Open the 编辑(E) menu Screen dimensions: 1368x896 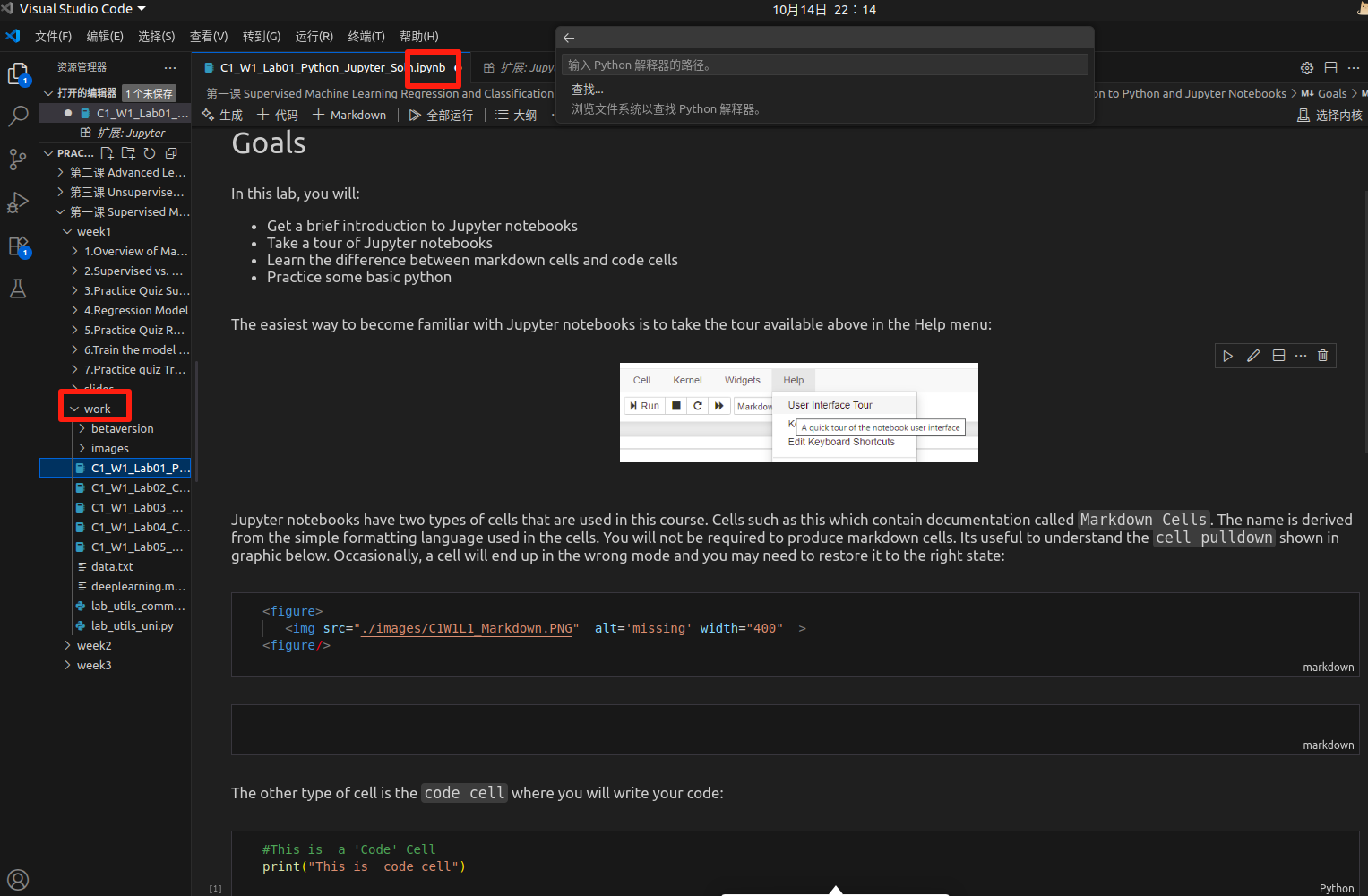coord(105,36)
